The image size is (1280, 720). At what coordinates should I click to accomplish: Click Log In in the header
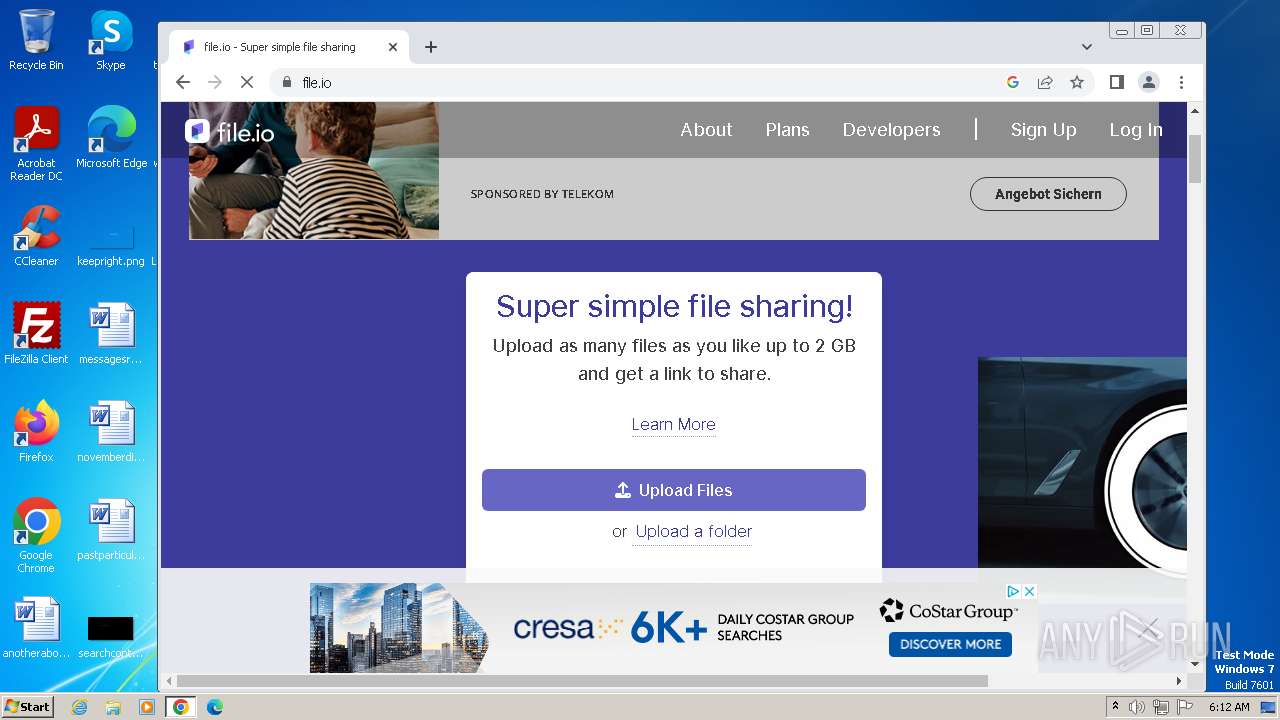1136,130
